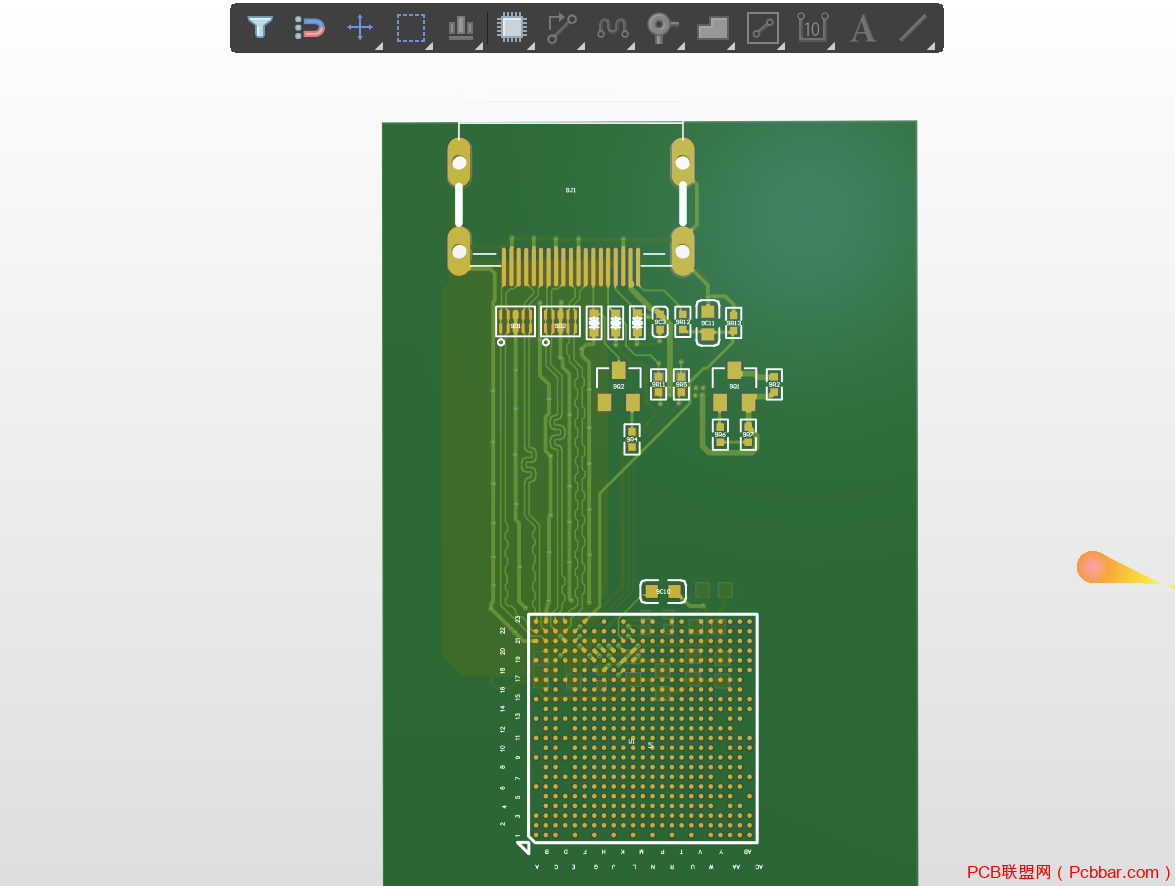Select transistor footprint SQ2
Image resolution: width=1175 pixels, height=886 pixels.
pyautogui.click(x=618, y=388)
